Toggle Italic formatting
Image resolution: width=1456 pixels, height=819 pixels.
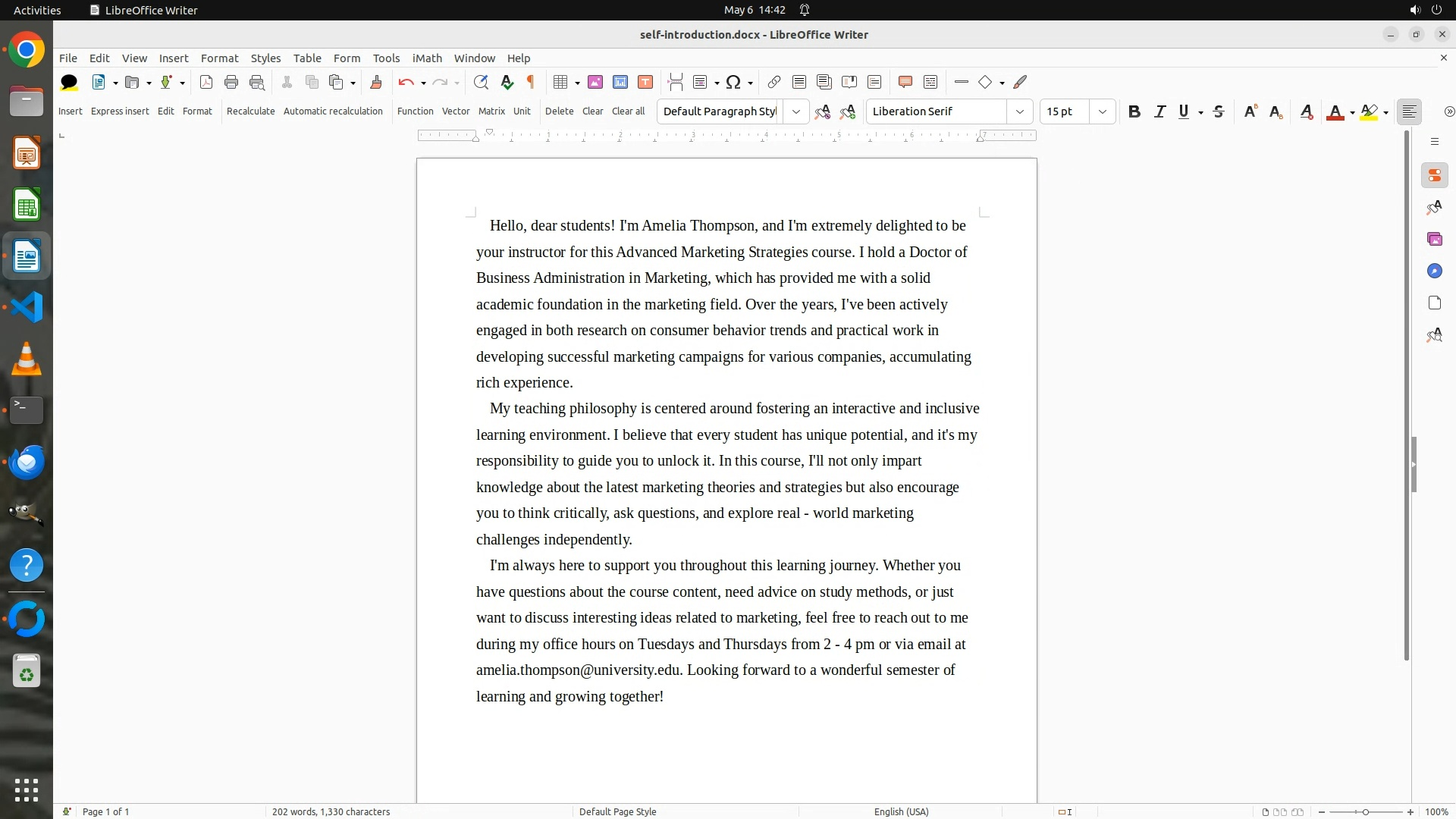tap(1159, 111)
